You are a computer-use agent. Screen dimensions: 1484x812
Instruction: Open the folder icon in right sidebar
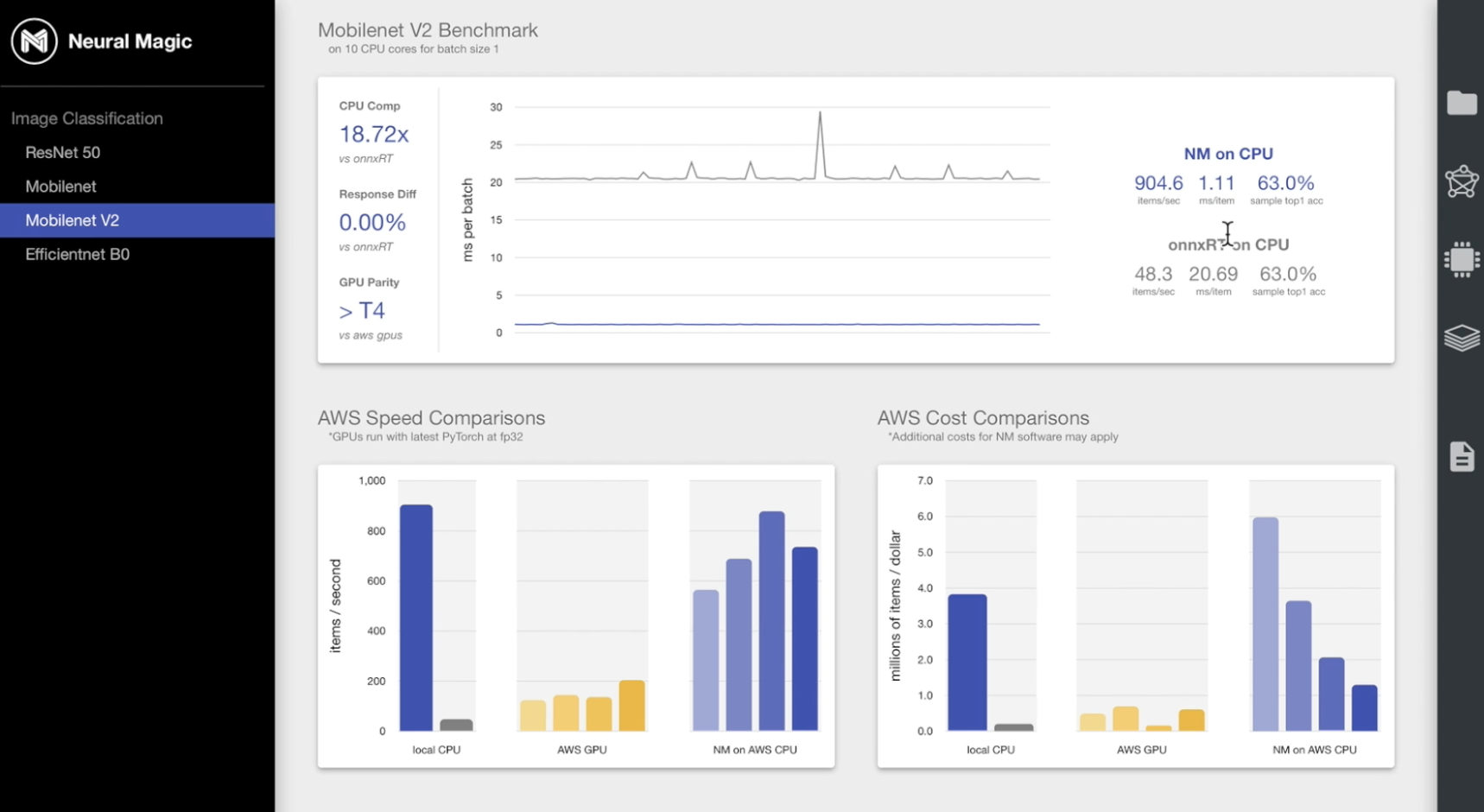[1462, 103]
